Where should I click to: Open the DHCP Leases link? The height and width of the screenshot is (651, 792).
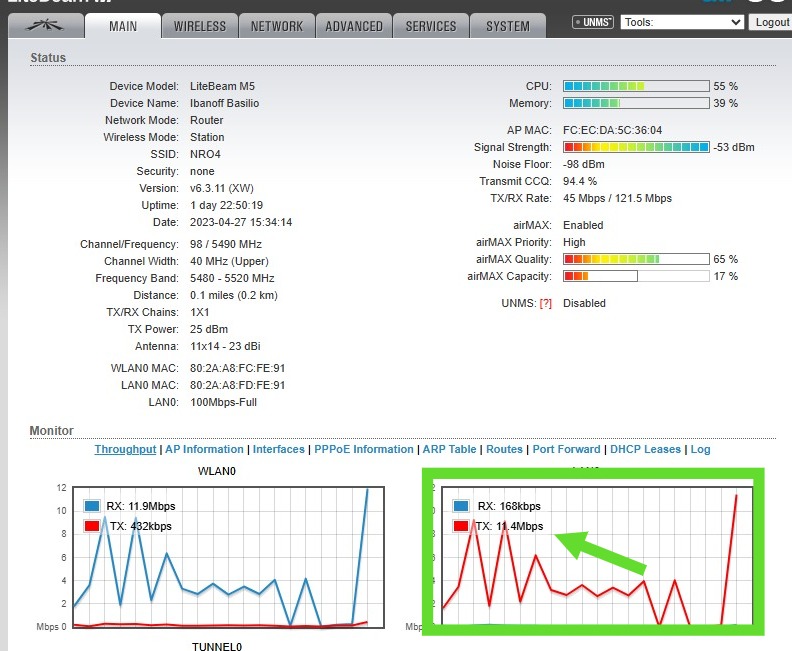click(645, 449)
